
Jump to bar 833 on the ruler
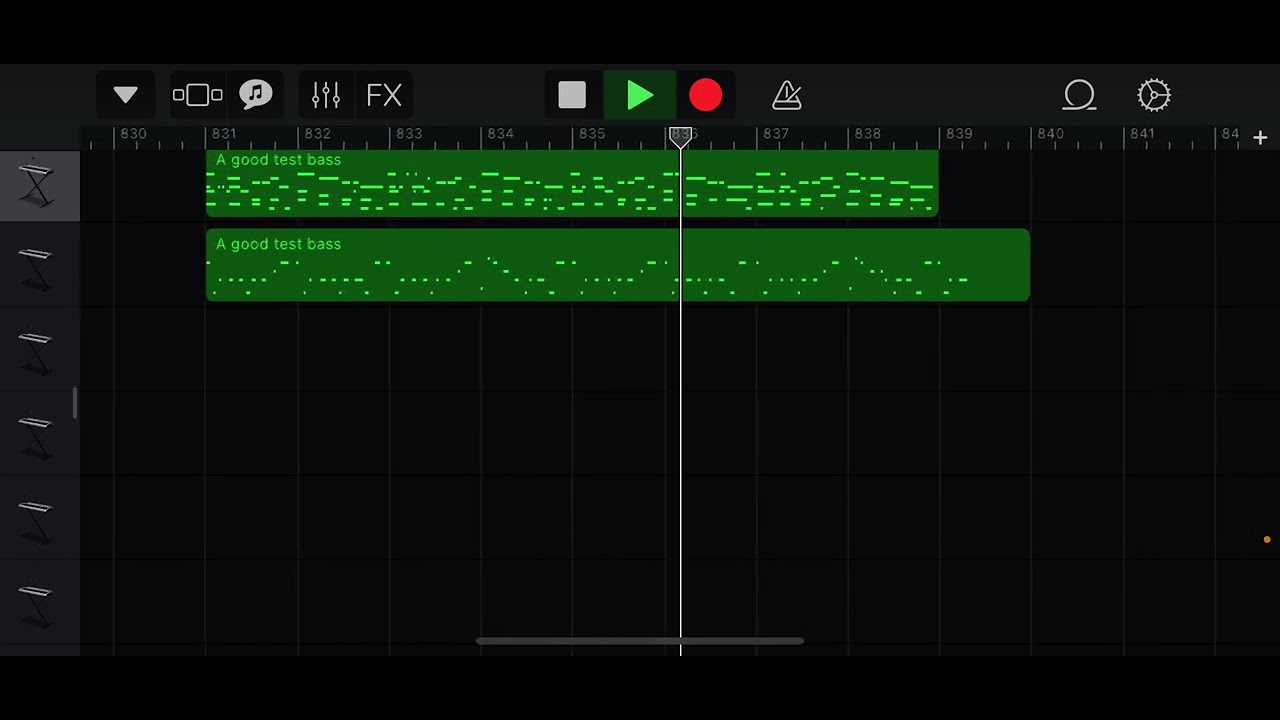408,134
